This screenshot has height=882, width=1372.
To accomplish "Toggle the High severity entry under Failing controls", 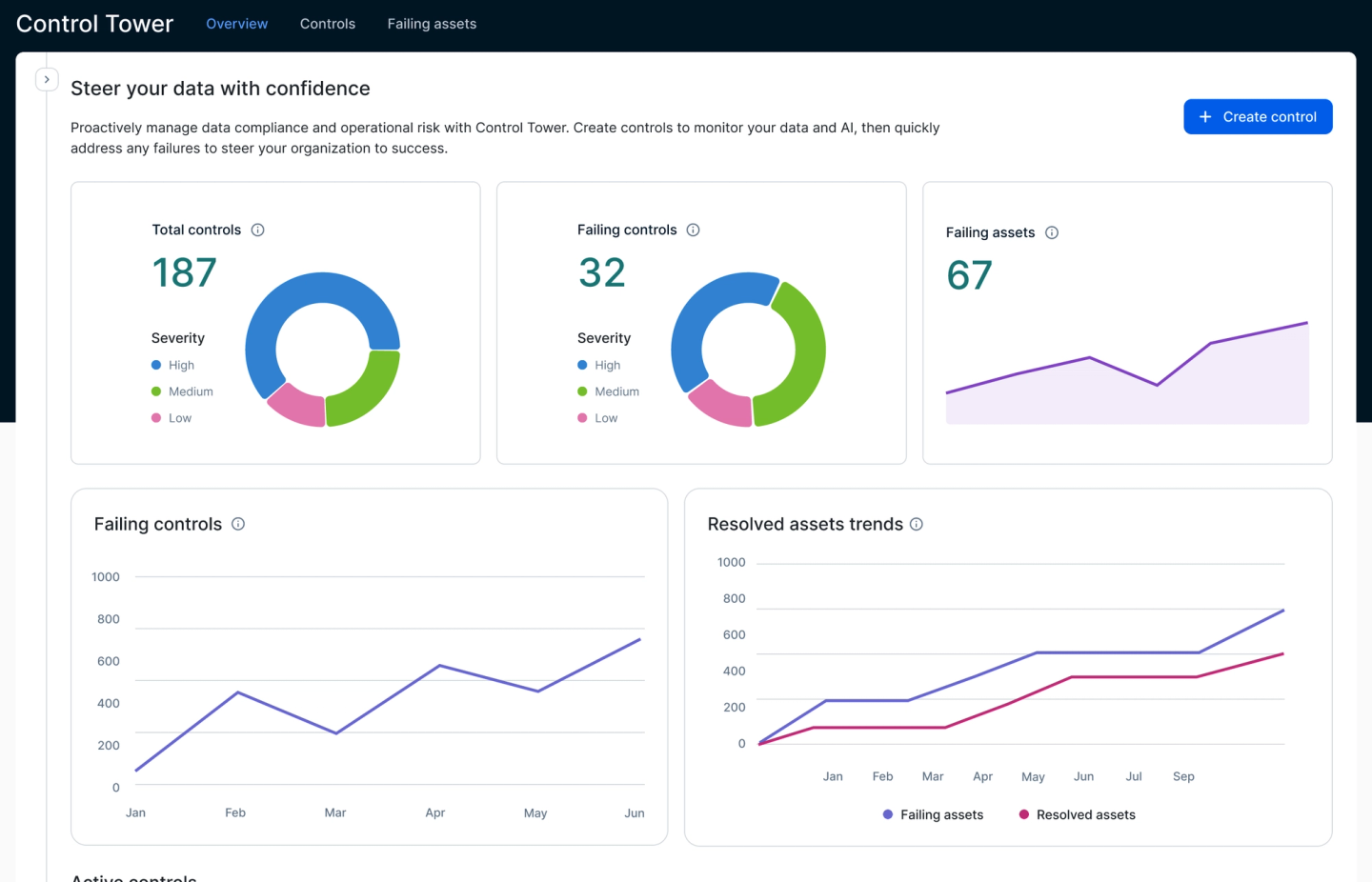I will coord(598,365).
